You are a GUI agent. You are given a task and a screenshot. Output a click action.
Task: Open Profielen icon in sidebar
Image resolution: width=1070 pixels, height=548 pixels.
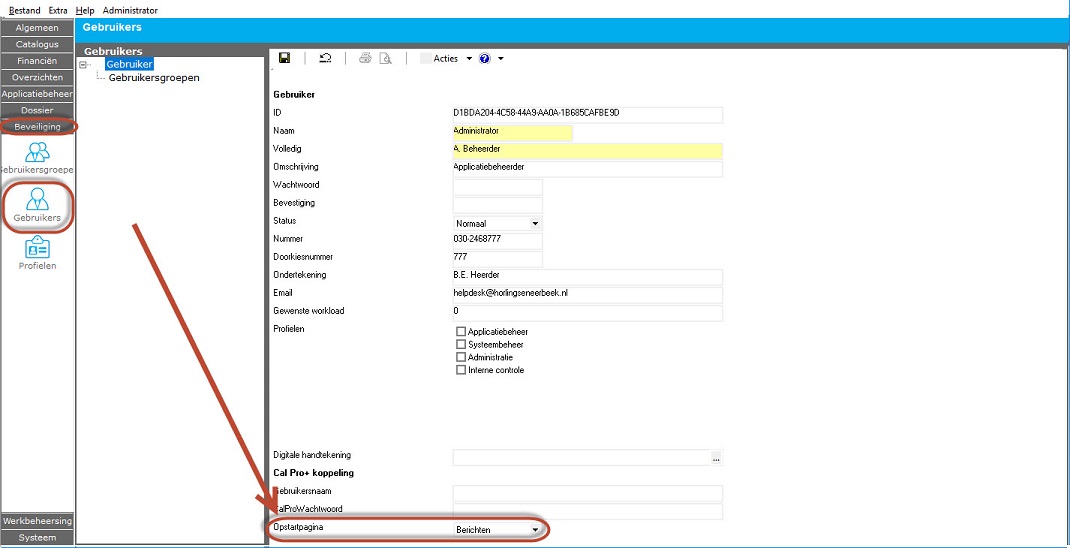pos(38,252)
